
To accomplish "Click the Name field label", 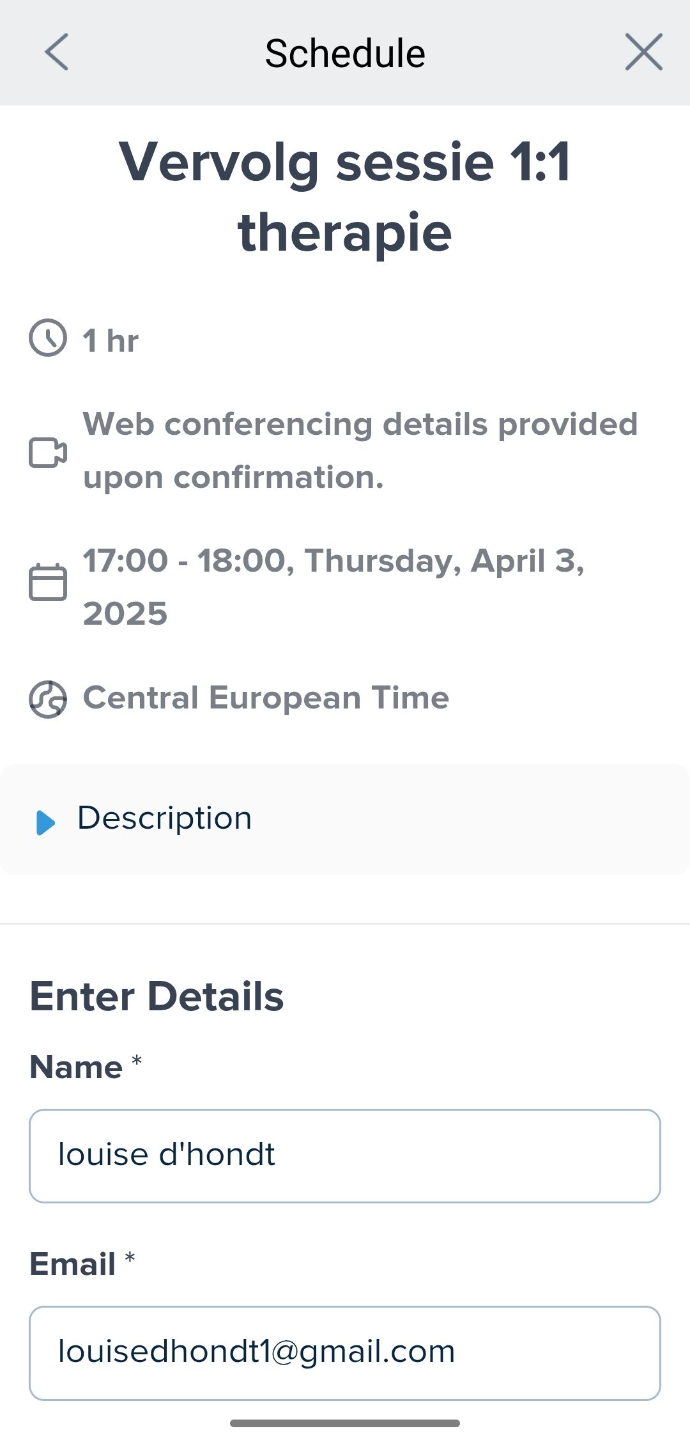I will pos(76,1067).
